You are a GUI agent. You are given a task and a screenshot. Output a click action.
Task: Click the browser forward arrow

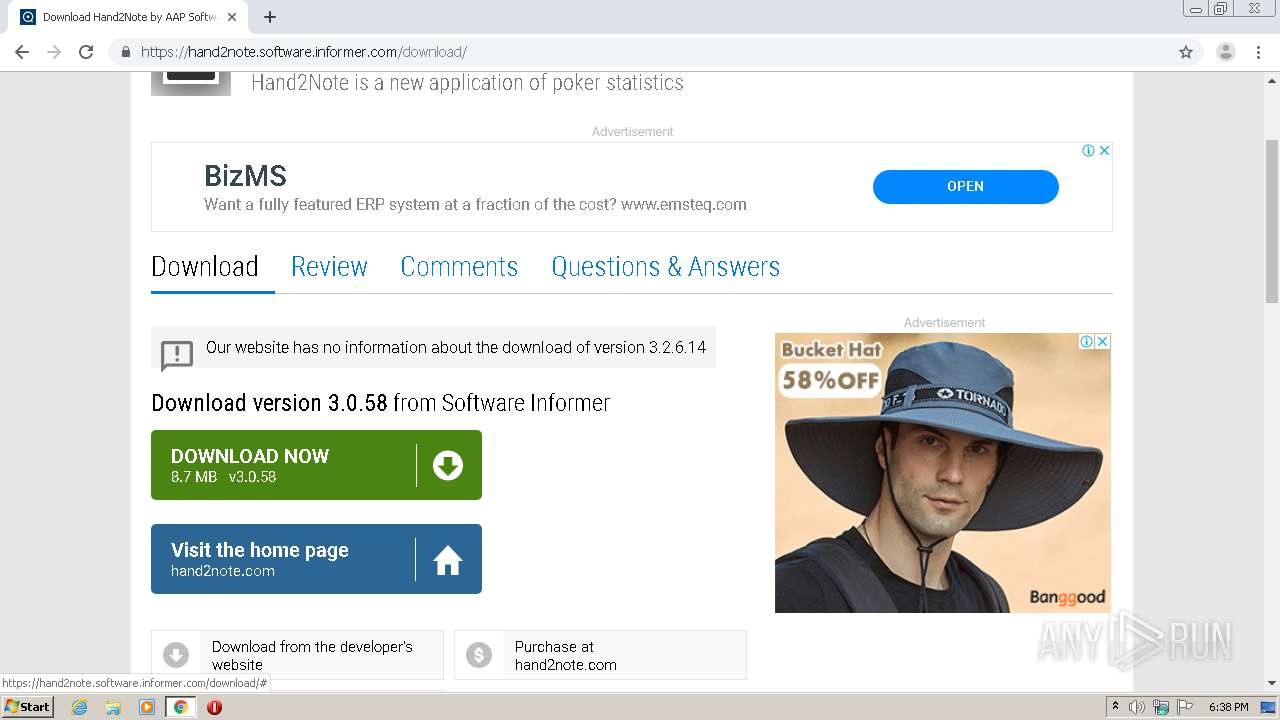(54, 52)
